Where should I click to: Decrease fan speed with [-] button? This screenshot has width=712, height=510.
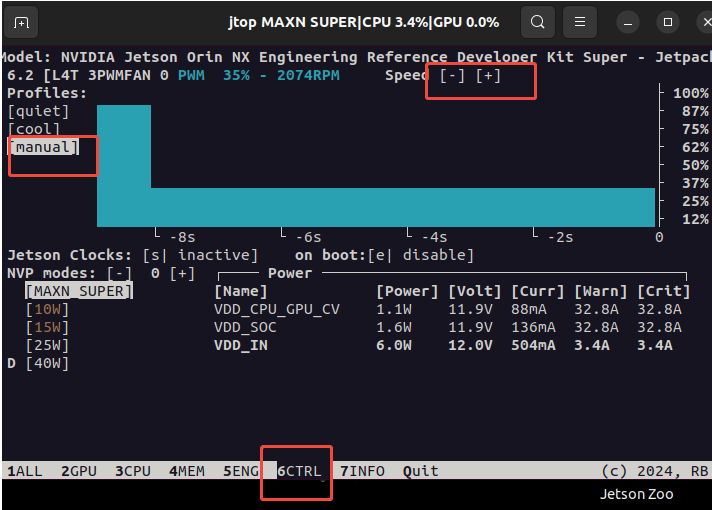pyautogui.click(x=452, y=76)
